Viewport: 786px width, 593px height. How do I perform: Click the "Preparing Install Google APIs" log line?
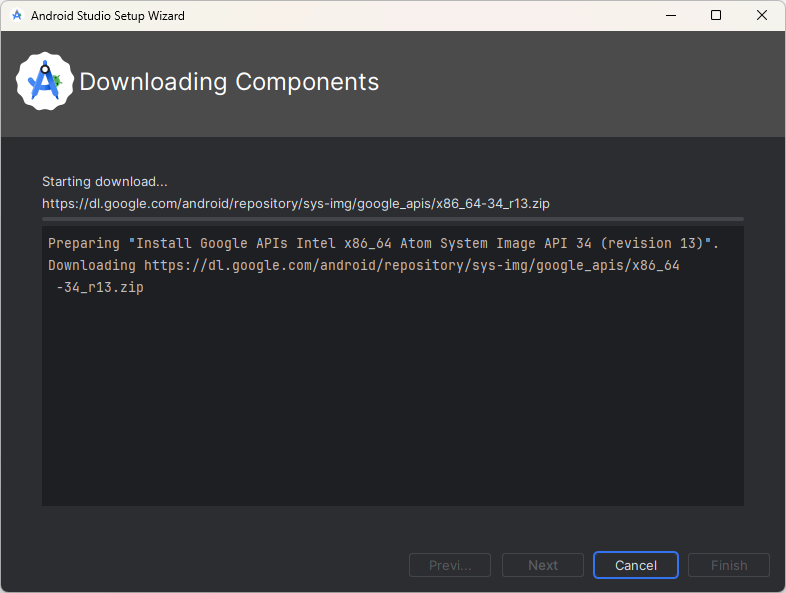pyautogui.click(x=383, y=244)
